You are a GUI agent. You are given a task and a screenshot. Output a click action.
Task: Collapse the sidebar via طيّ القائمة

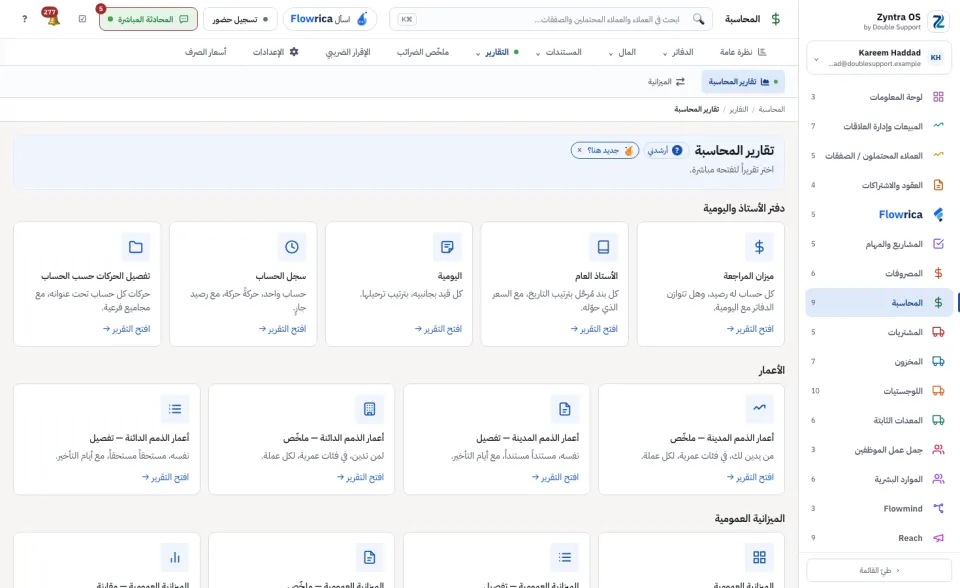coord(879,570)
